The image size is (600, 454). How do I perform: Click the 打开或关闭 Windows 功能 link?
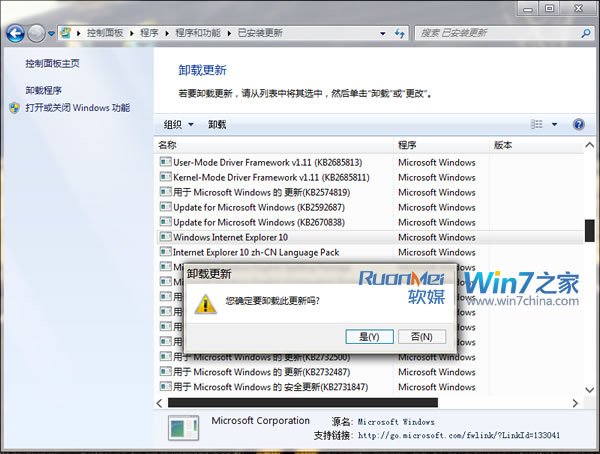click(77, 108)
